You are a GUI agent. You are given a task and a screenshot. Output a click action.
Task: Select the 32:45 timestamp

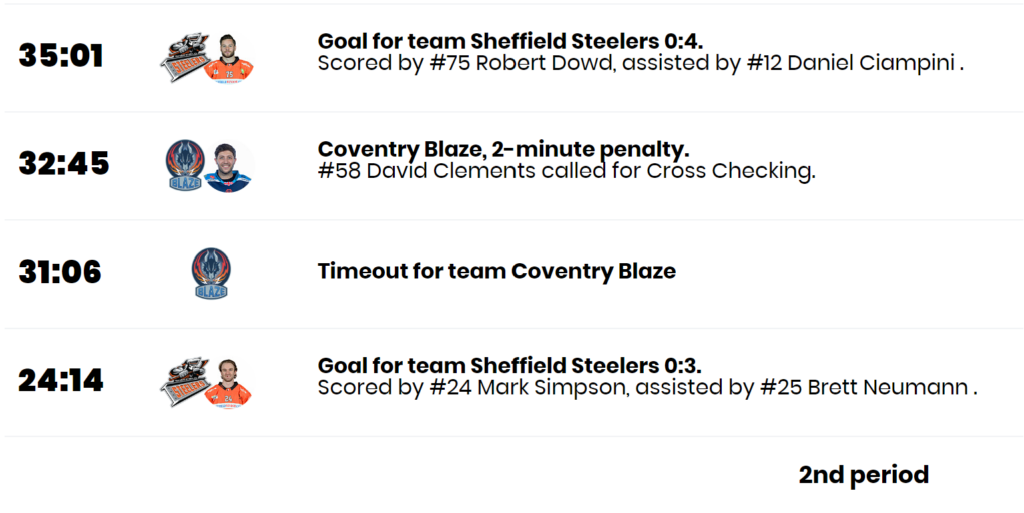tap(63, 163)
